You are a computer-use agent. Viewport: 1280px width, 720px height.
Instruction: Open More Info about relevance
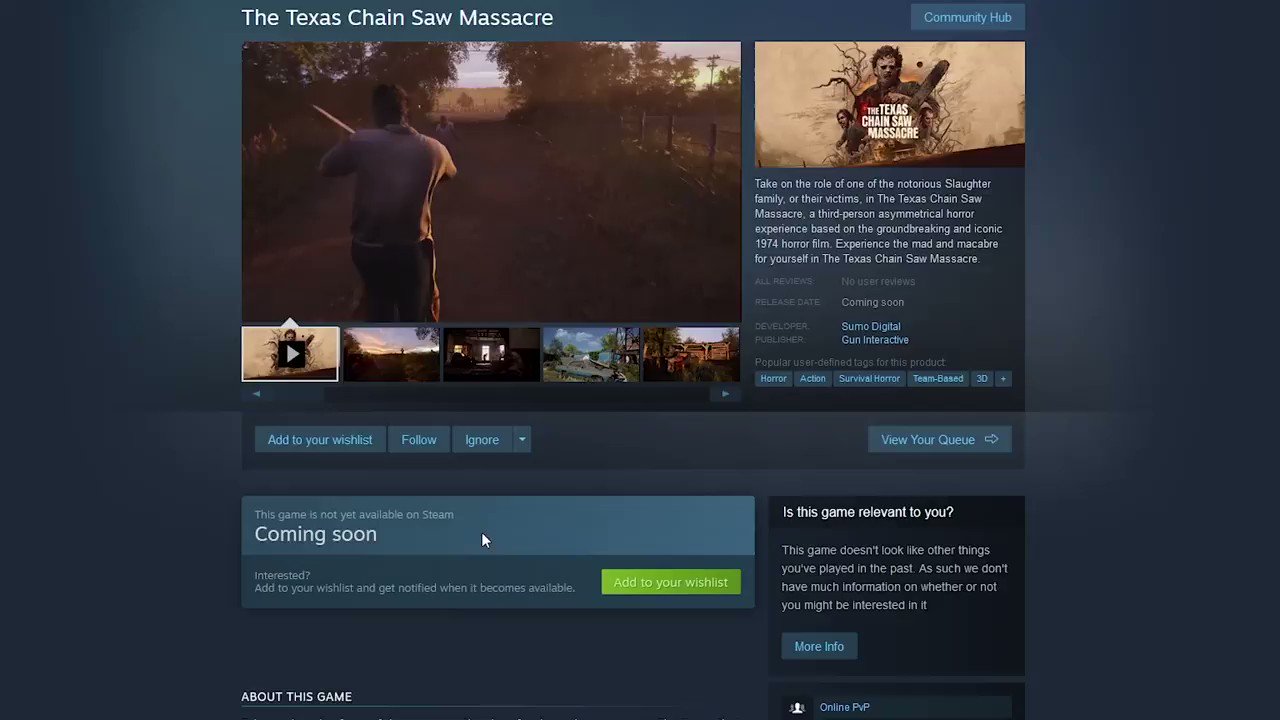point(819,647)
